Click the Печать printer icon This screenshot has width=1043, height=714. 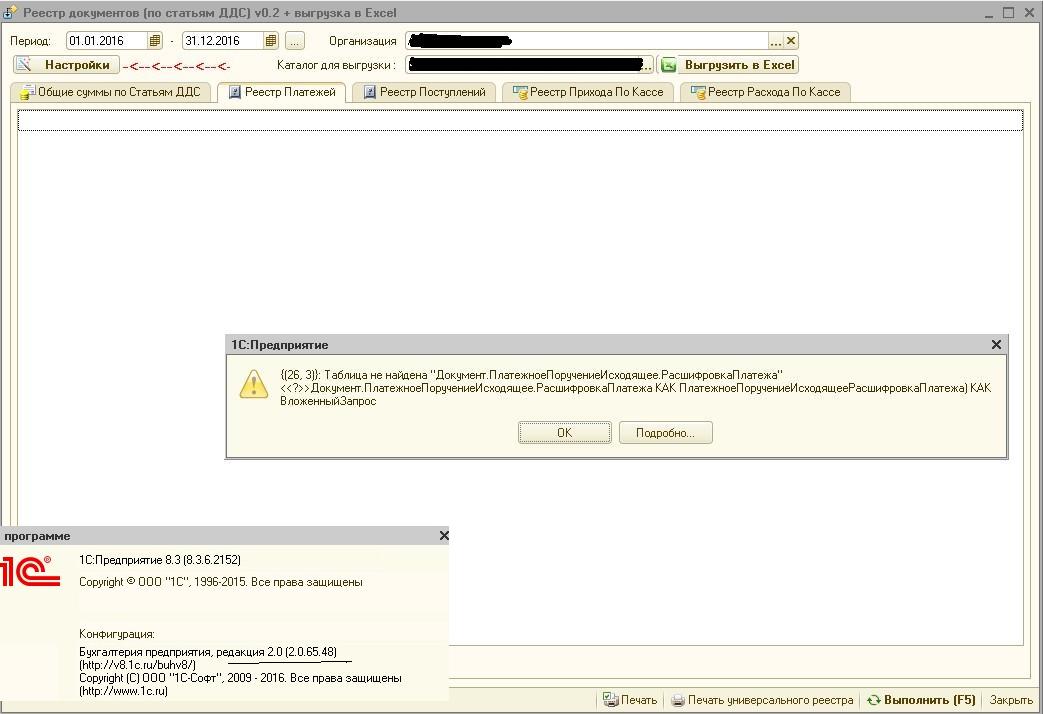[x=610, y=699]
